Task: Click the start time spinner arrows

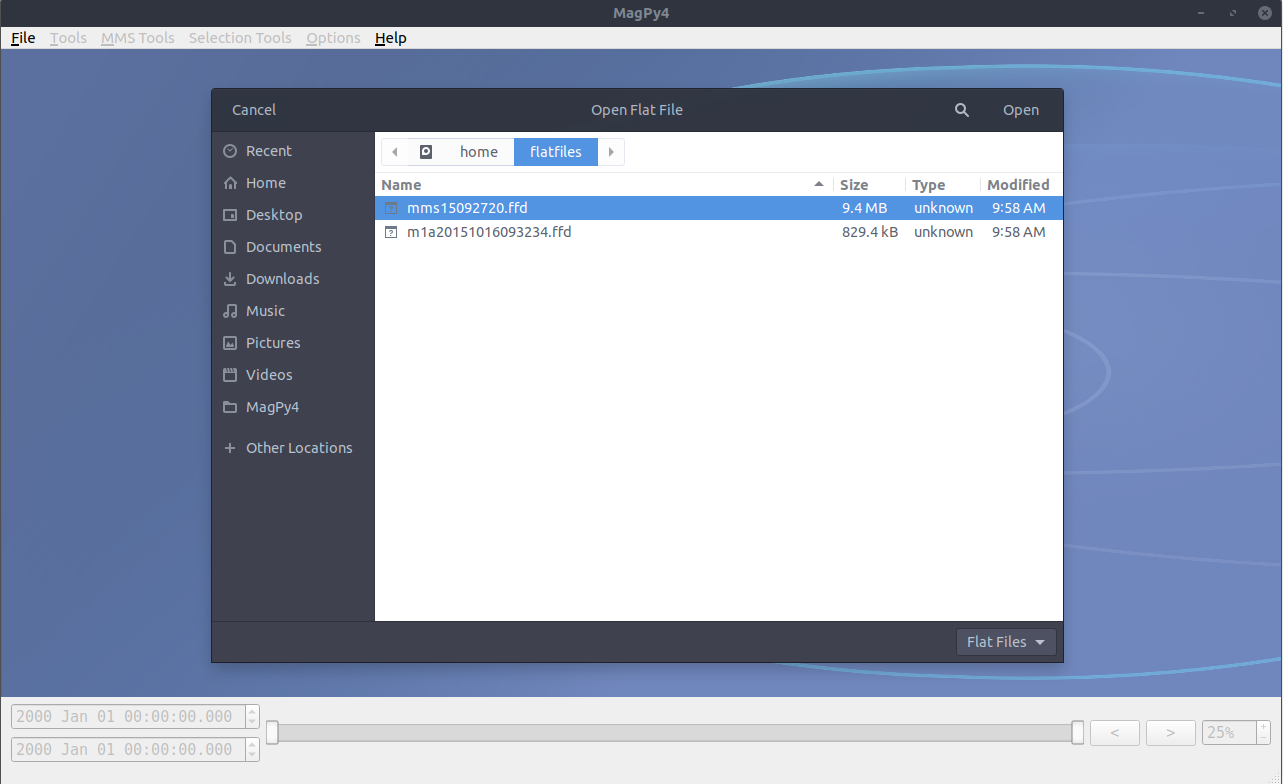Action: (252, 717)
